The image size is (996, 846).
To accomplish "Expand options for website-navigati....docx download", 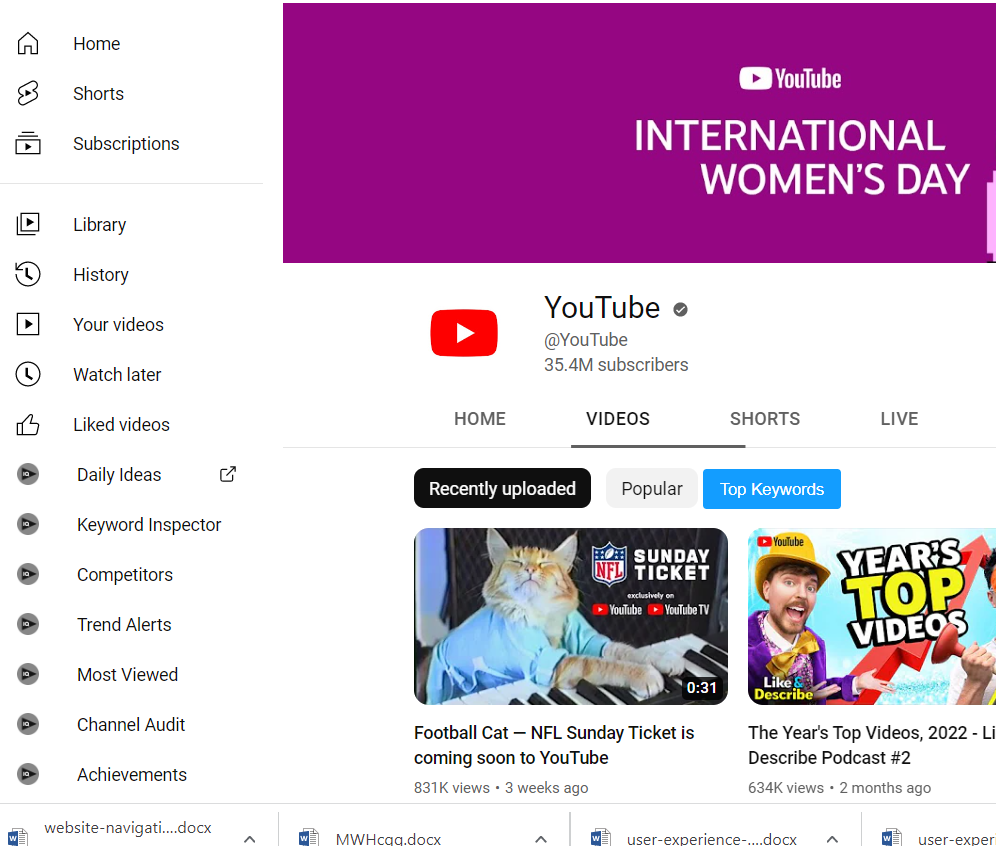I will [250, 839].
